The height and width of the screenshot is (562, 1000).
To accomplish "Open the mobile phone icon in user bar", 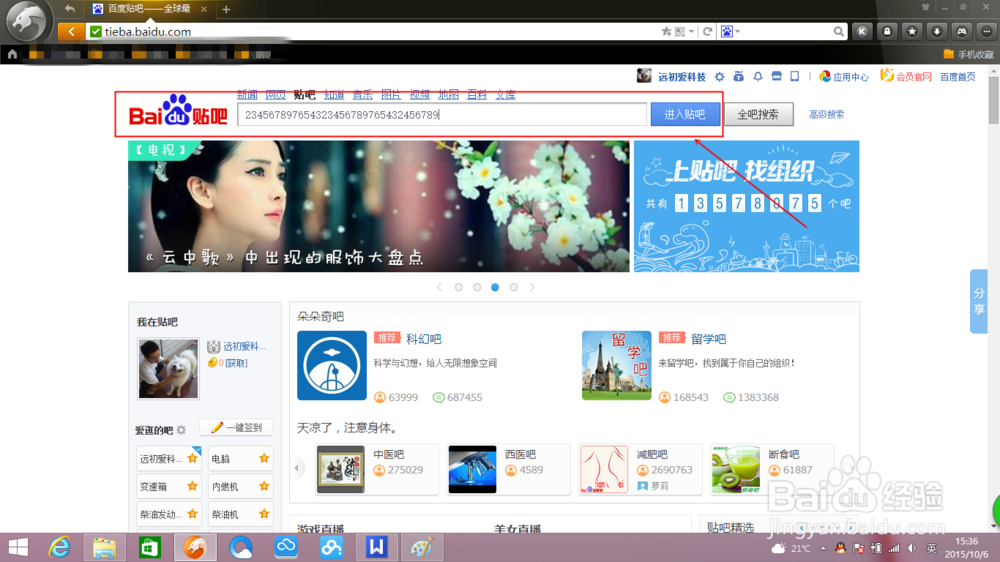I will pyautogui.click(x=795, y=77).
